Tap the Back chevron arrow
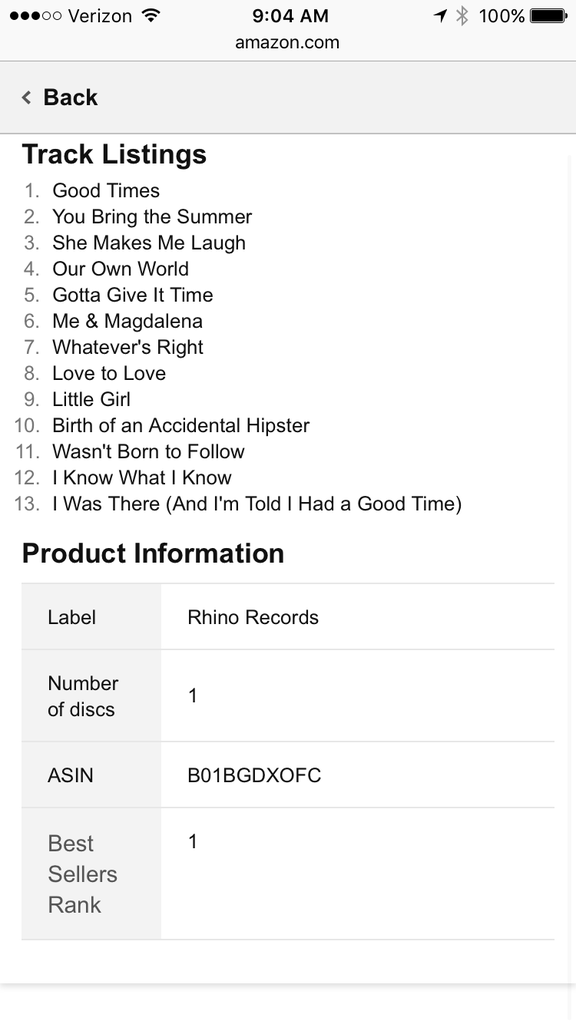The image size is (576, 1024). point(27,97)
